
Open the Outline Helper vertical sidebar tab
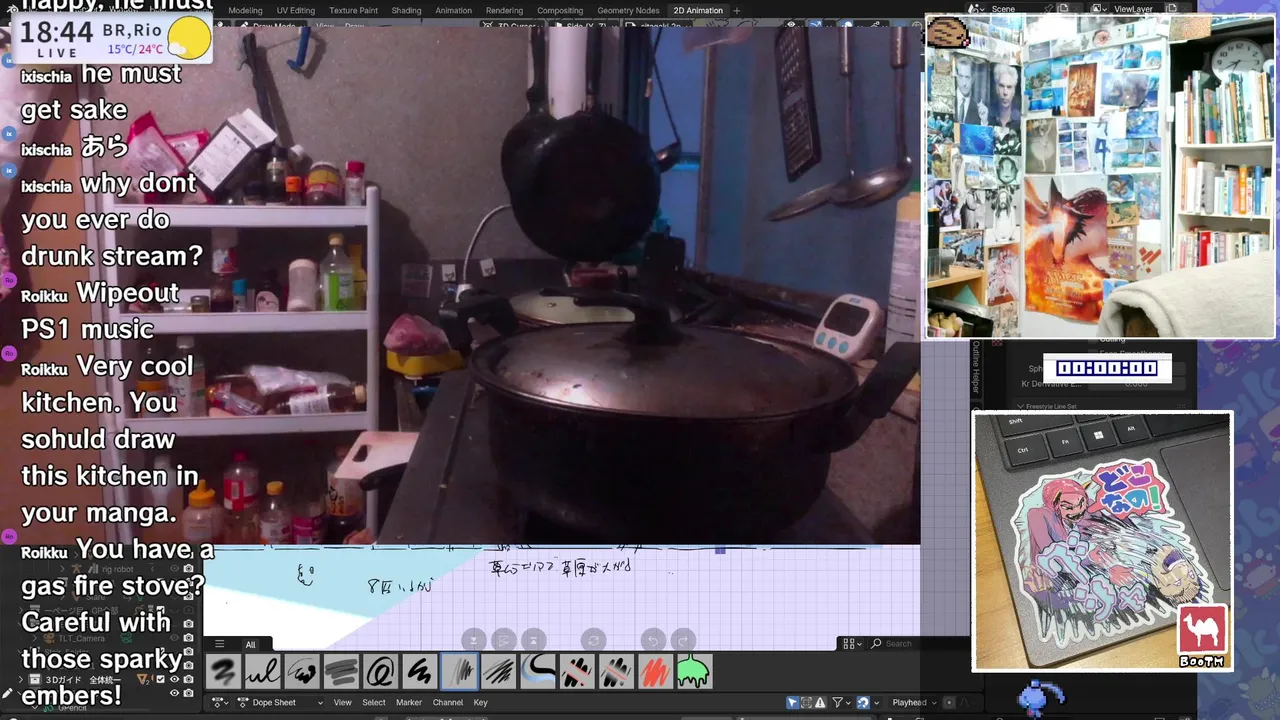click(977, 367)
